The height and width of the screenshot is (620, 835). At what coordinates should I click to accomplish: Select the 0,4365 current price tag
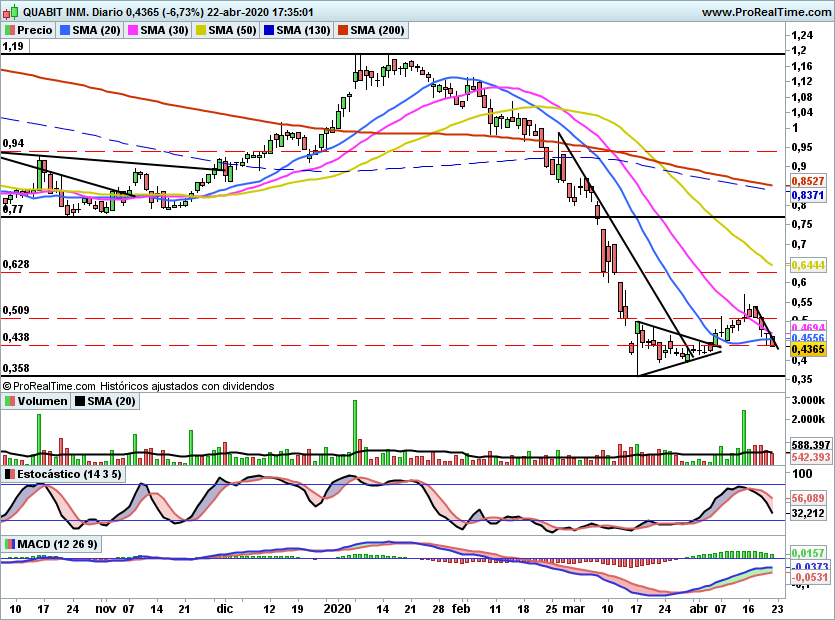pyautogui.click(x=808, y=349)
